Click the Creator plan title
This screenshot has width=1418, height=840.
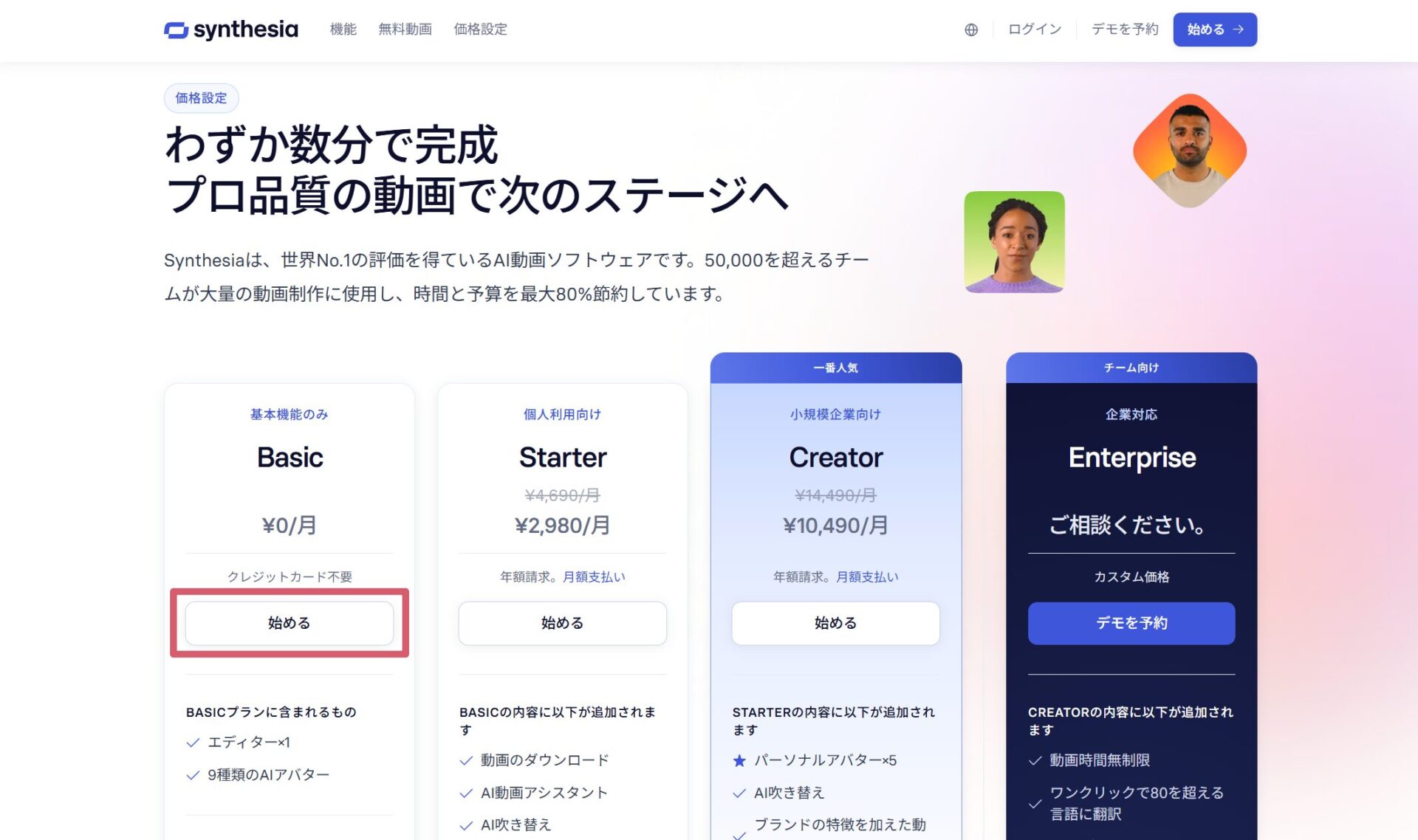point(836,458)
